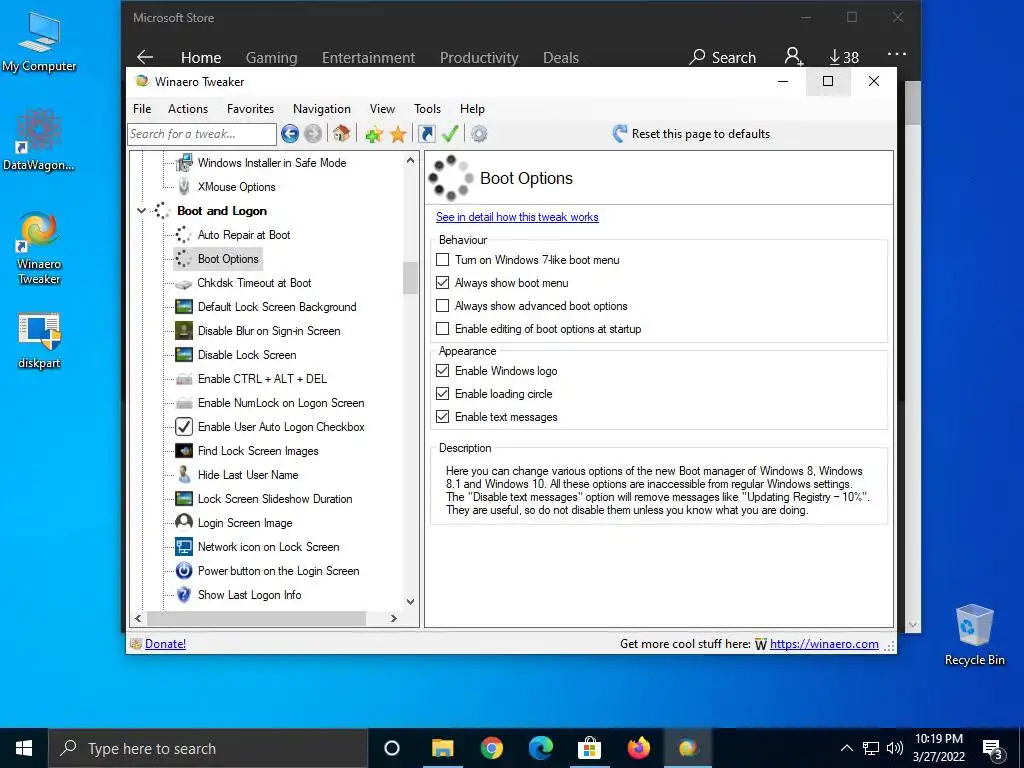Open settings via the gear toolbar icon

click(x=479, y=134)
